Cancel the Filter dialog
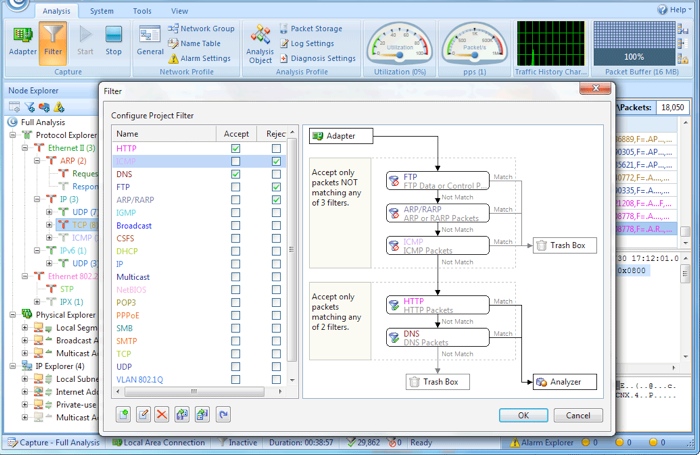Image resolution: width=700 pixels, height=455 pixels. tap(578, 415)
